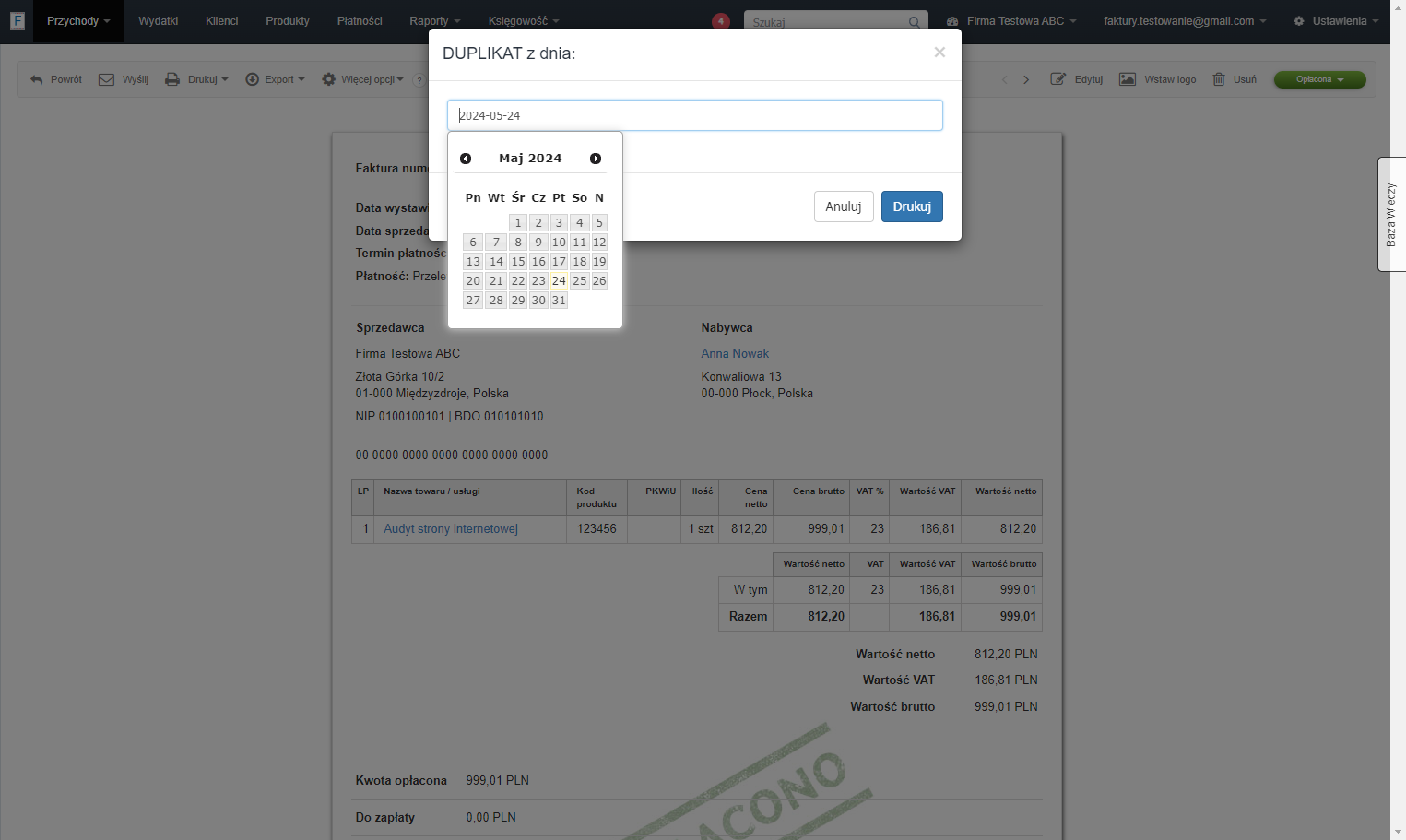The image size is (1406, 840).
Task: Open the Drukuj toolbar dropdown
Action: coord(196,79)
